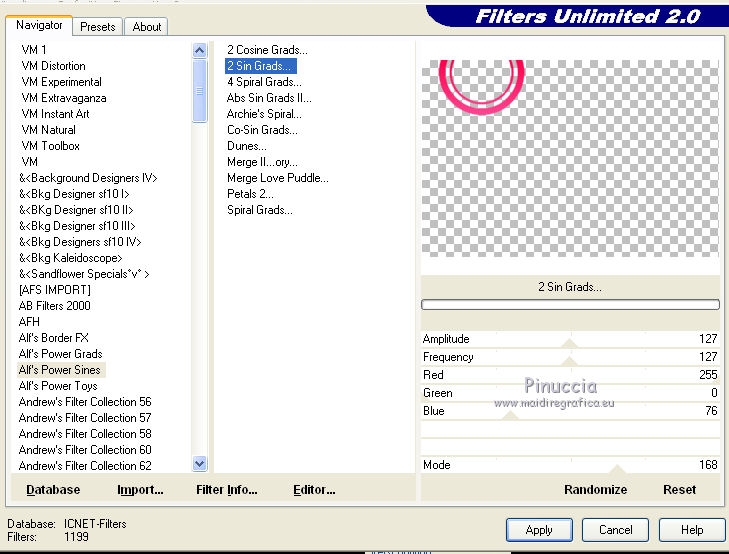The height and width of the screenshot is (554, 729).
Task: Click the Import... button
Action: (x=140, y=490)
